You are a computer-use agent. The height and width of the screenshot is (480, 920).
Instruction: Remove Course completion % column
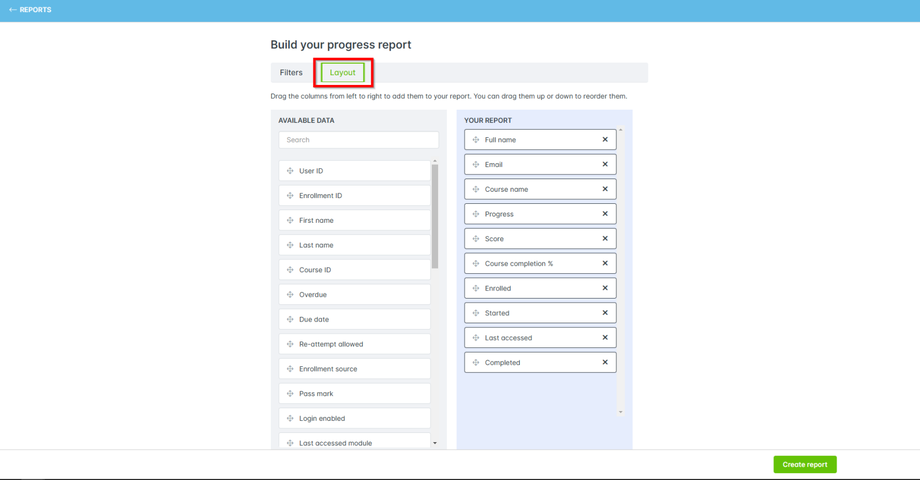click(605, 264)
